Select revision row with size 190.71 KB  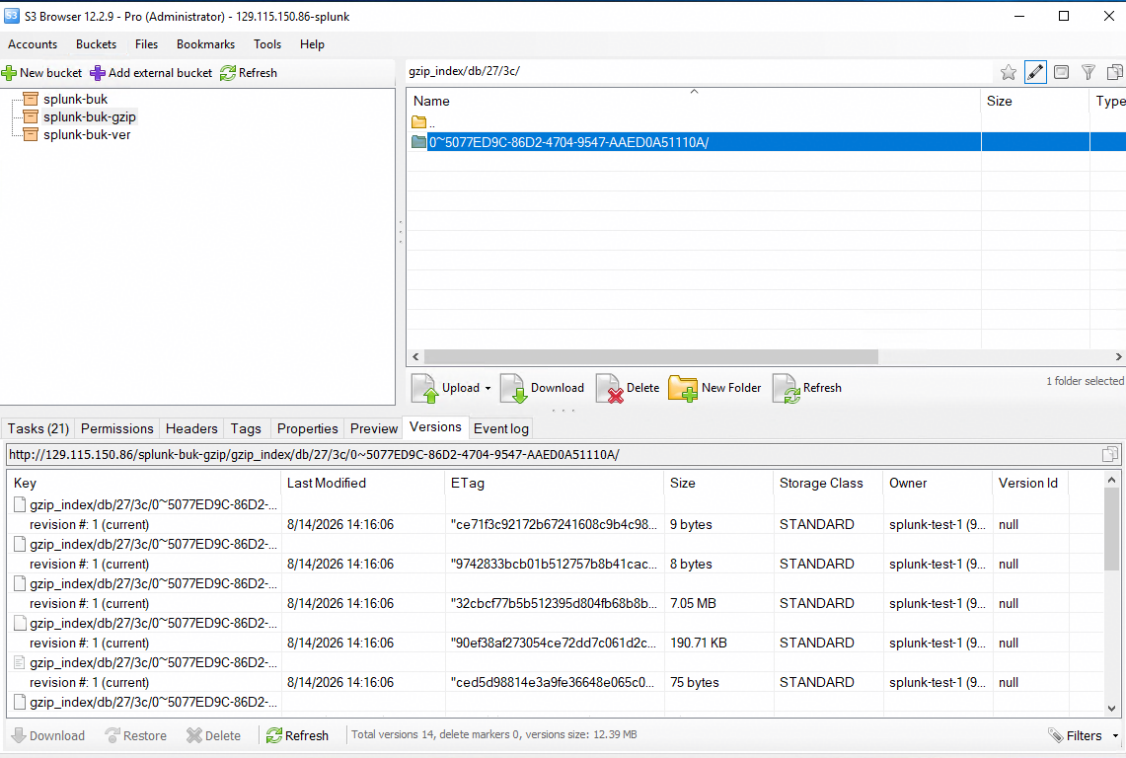point(555,643)
